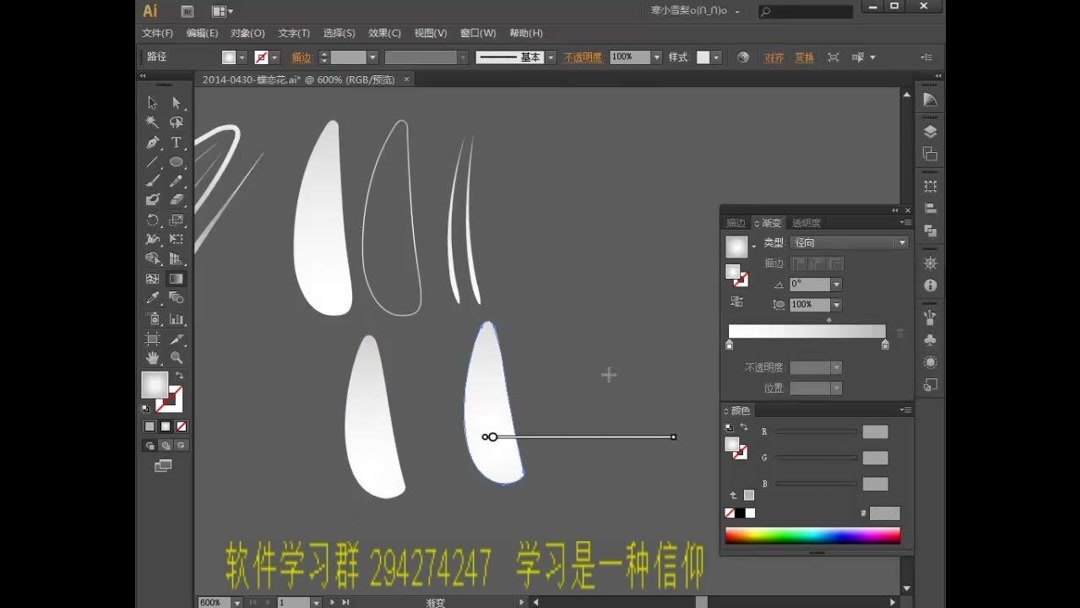Screen dimensions: 1080x608
Task: Select the Zoom tool
Action: coord(176,357)
